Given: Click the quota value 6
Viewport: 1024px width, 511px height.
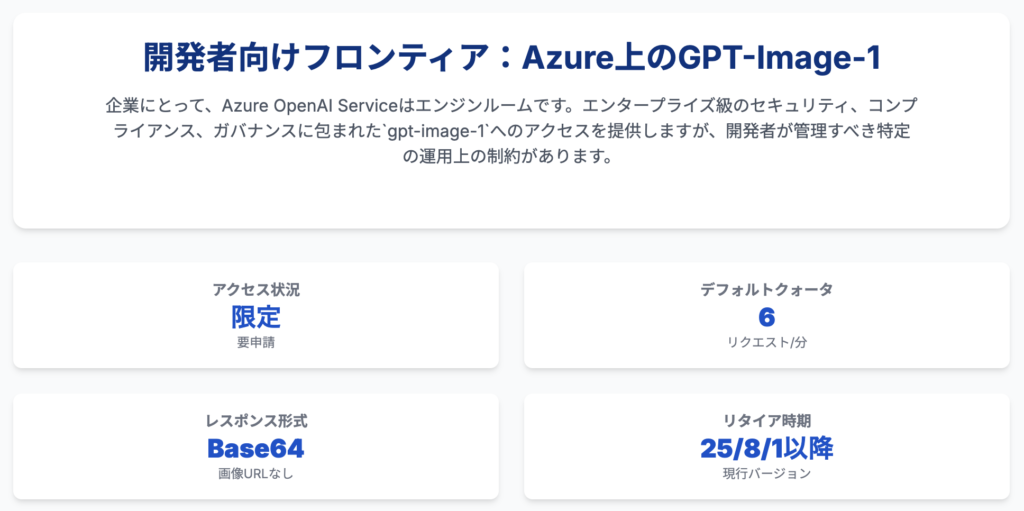Looking at the screenshot, I should tap(767, 317).
